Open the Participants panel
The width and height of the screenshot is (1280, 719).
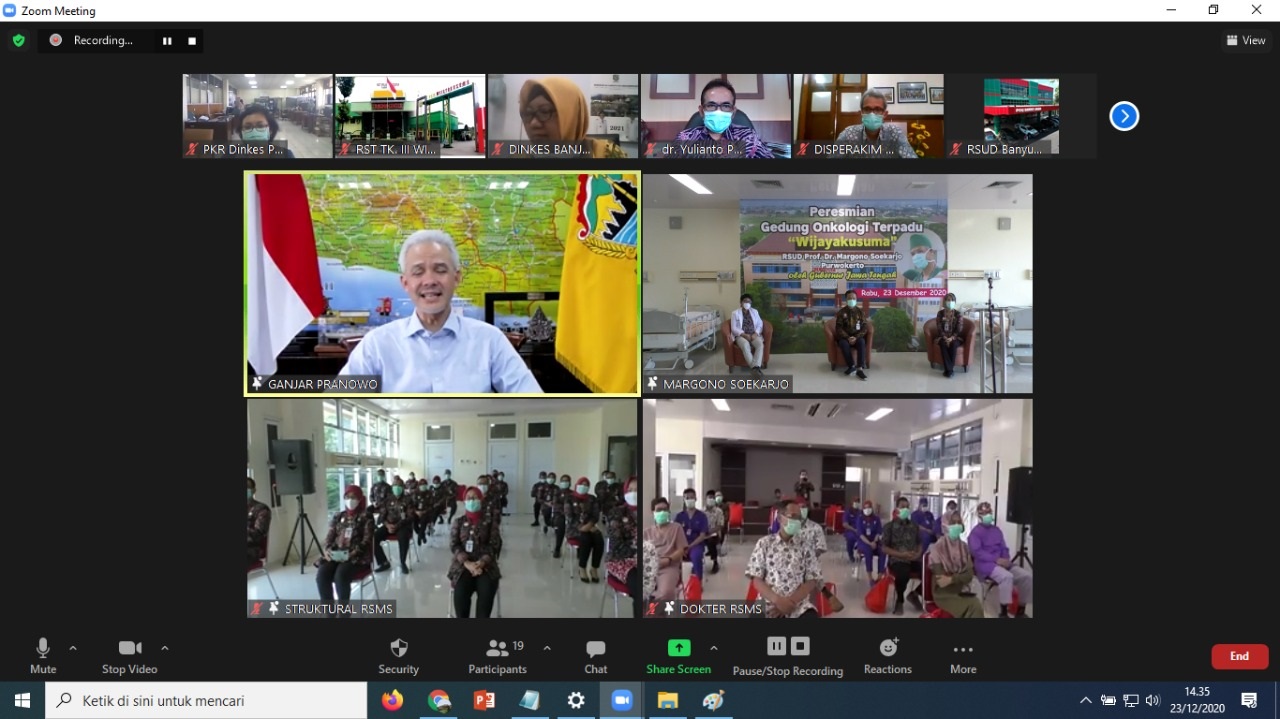pyautogui.click(x=497, y=655)
